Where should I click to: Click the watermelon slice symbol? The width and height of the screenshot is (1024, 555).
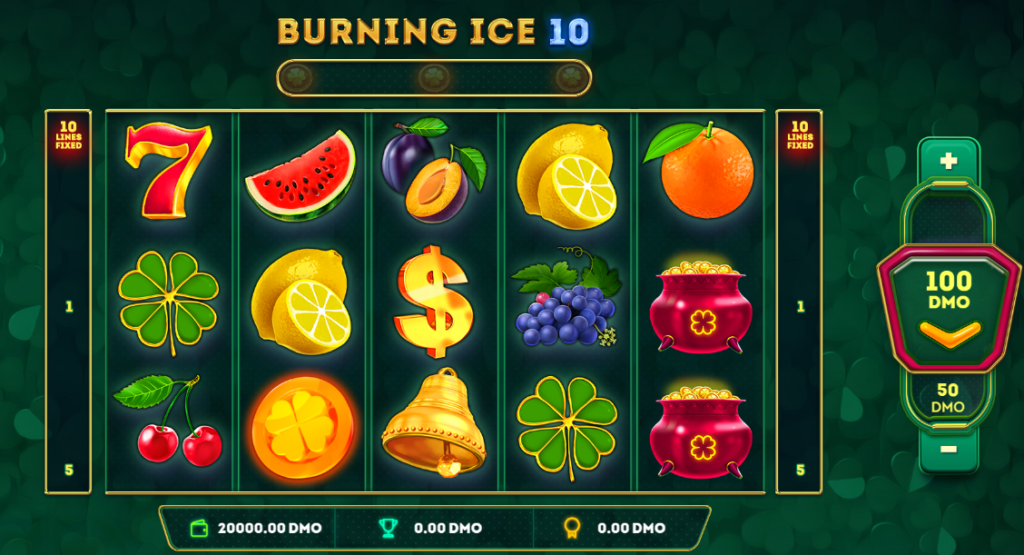[x=300, y=175]
